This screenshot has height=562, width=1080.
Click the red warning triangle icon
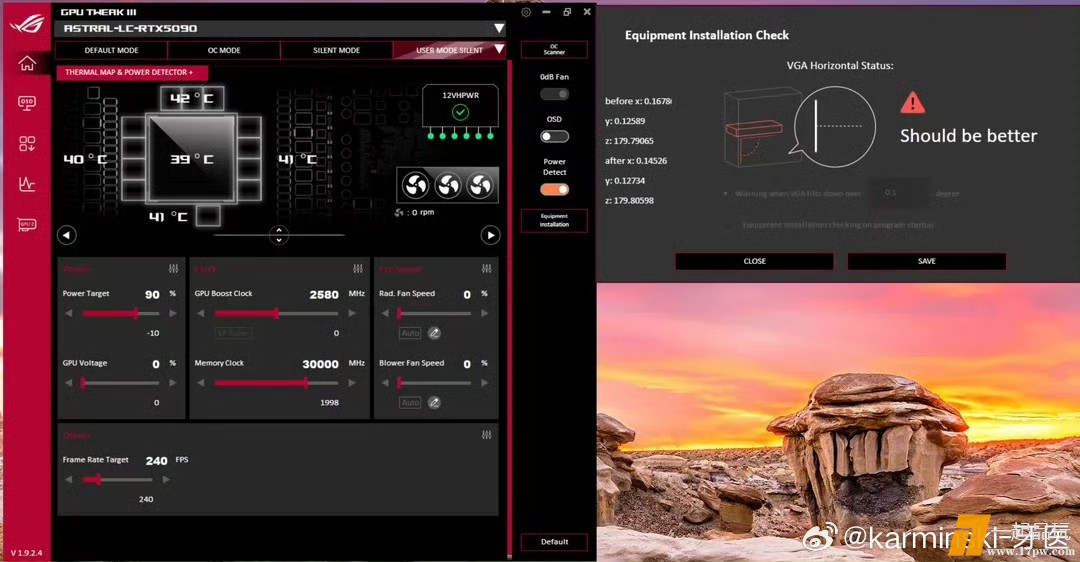click(913, 103)
